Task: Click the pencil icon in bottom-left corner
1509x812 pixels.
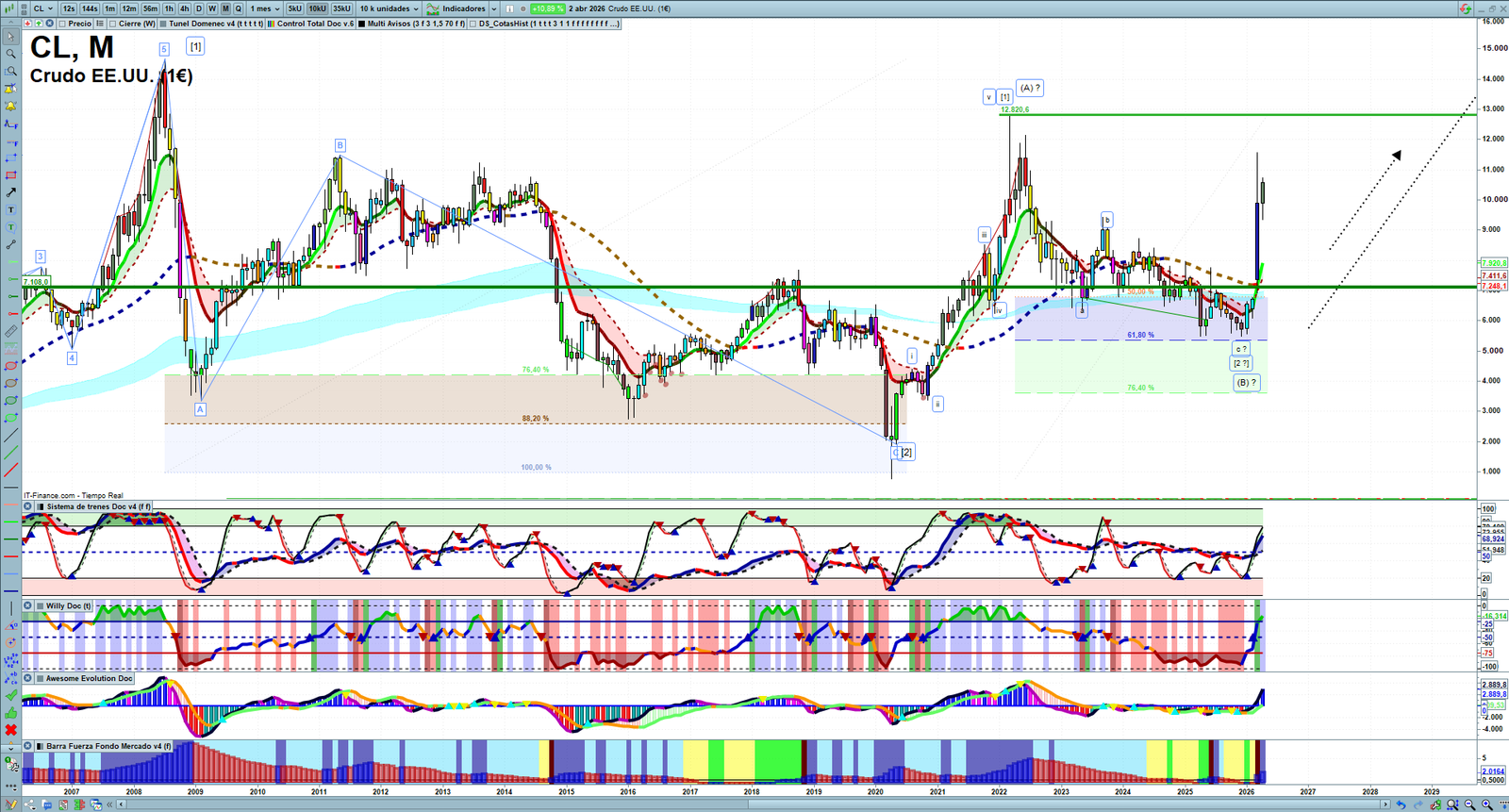Action: coord(11,804)
